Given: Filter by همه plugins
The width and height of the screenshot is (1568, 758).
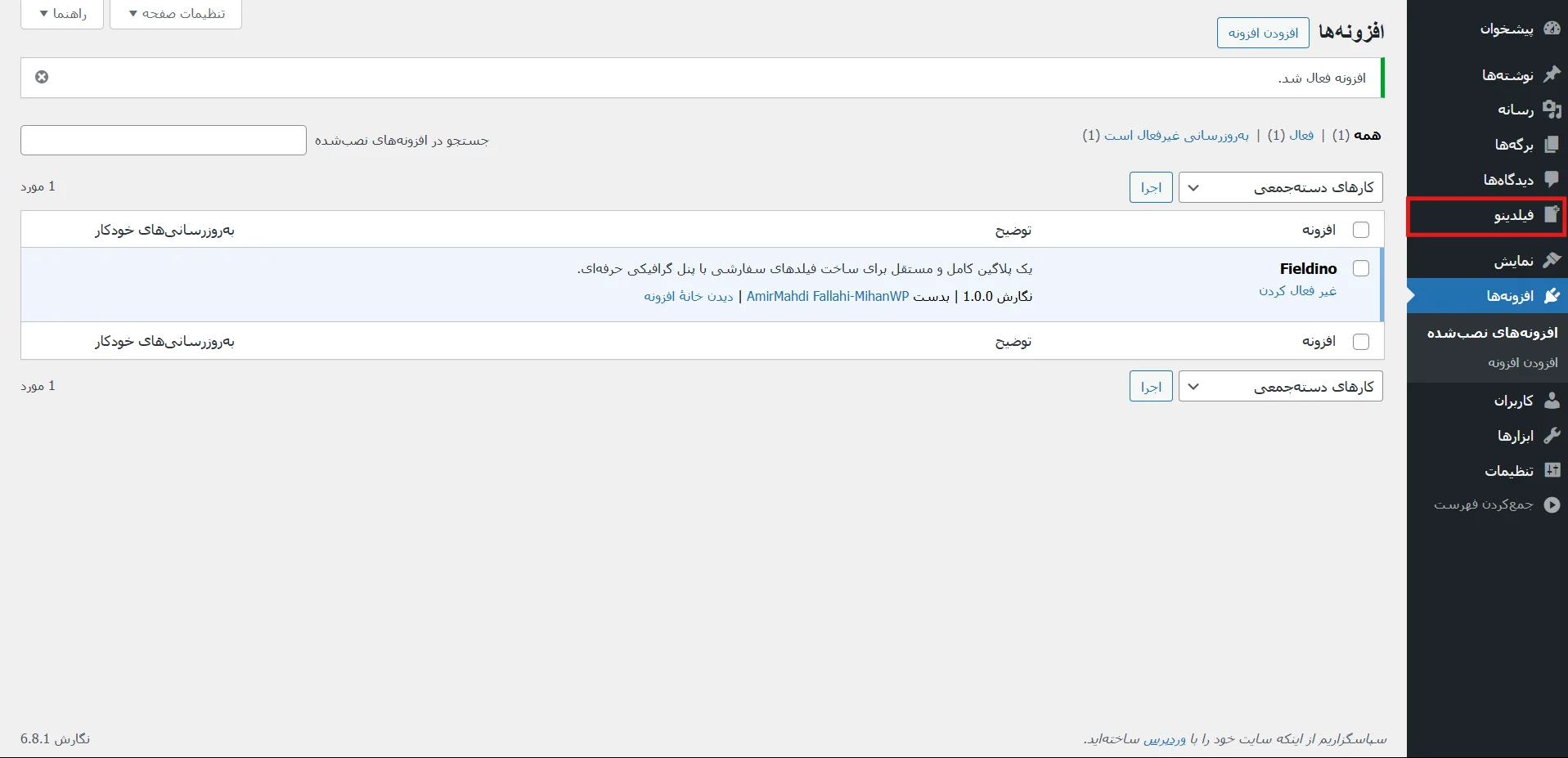Looking at the screenshot, I should [1367, 135].
